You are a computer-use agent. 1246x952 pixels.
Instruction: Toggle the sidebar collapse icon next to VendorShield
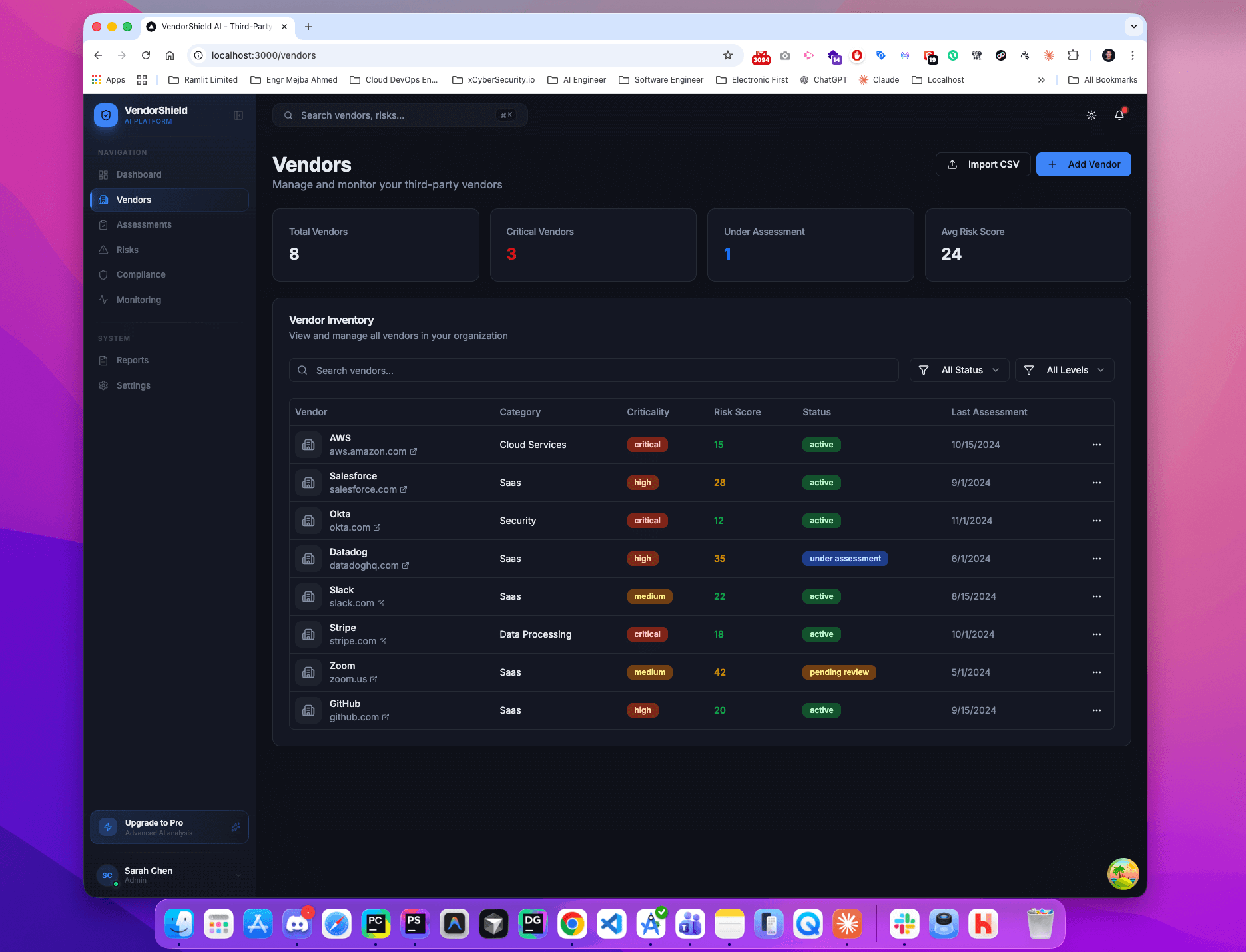click(x=238, y=115)
